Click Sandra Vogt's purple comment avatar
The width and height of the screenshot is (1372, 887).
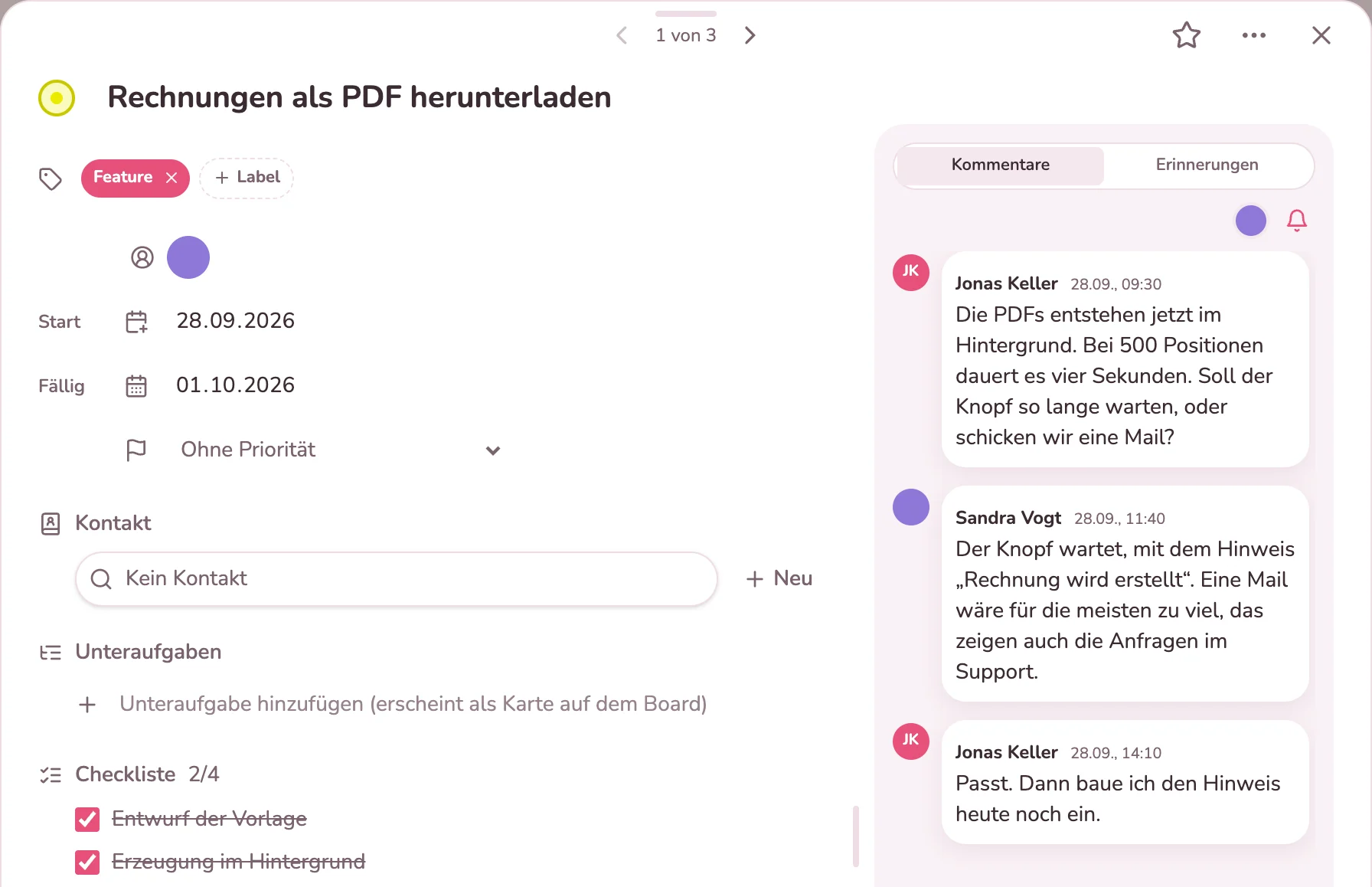coord(911,507)
